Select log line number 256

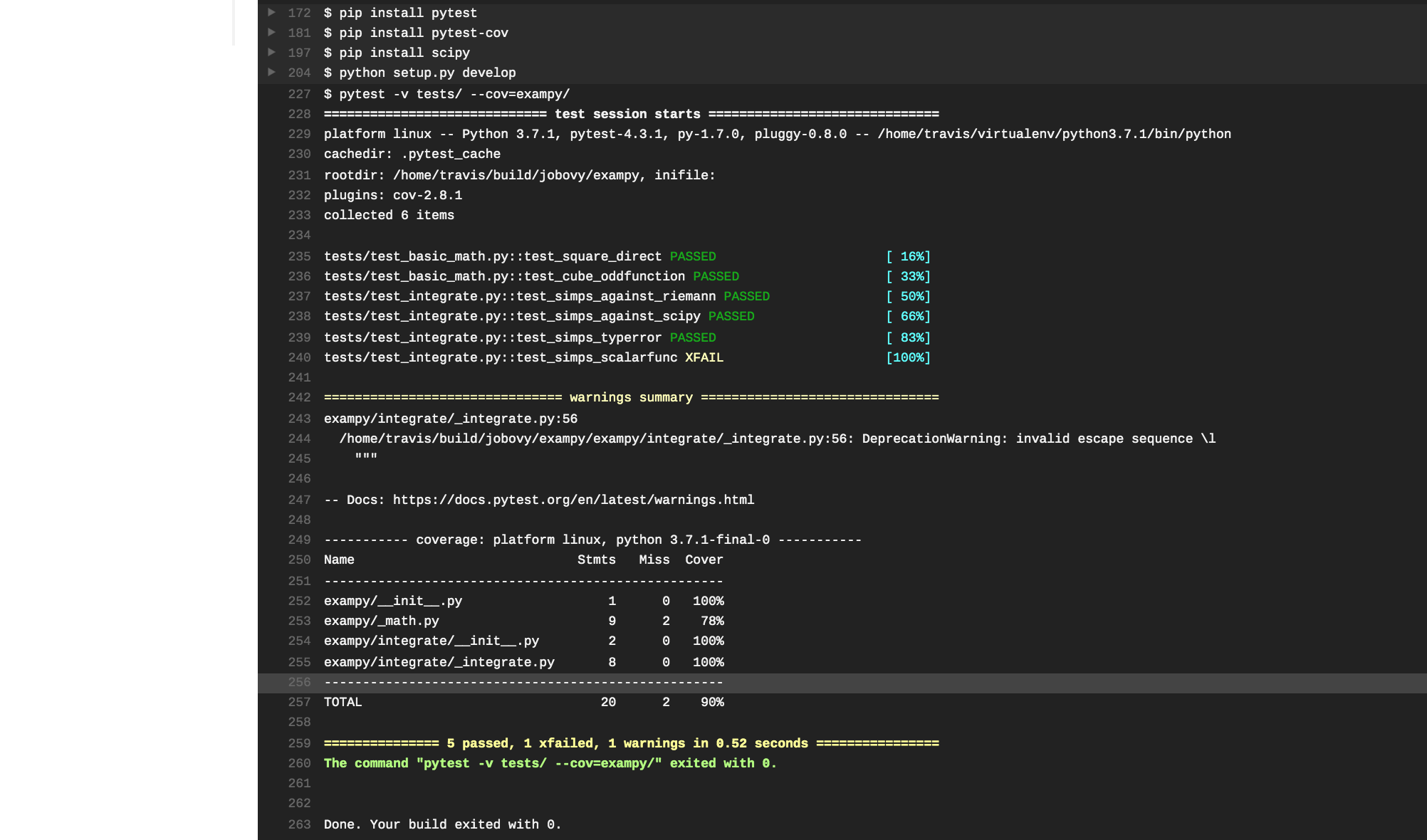(x=299, y=682)
